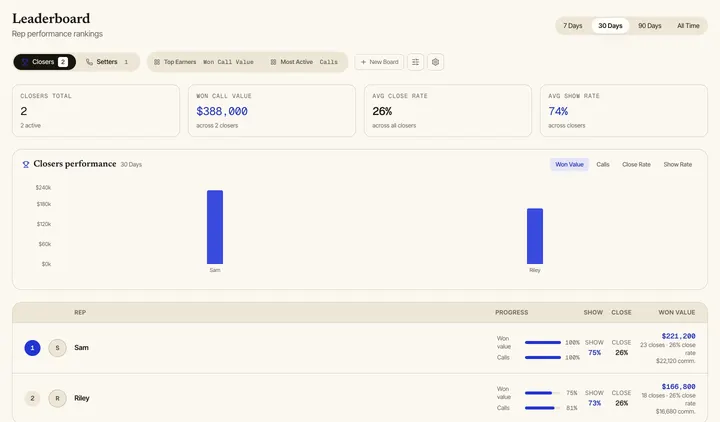Show the Won Value chart metric
The image size is (720, 422).
tap(569, 164)
